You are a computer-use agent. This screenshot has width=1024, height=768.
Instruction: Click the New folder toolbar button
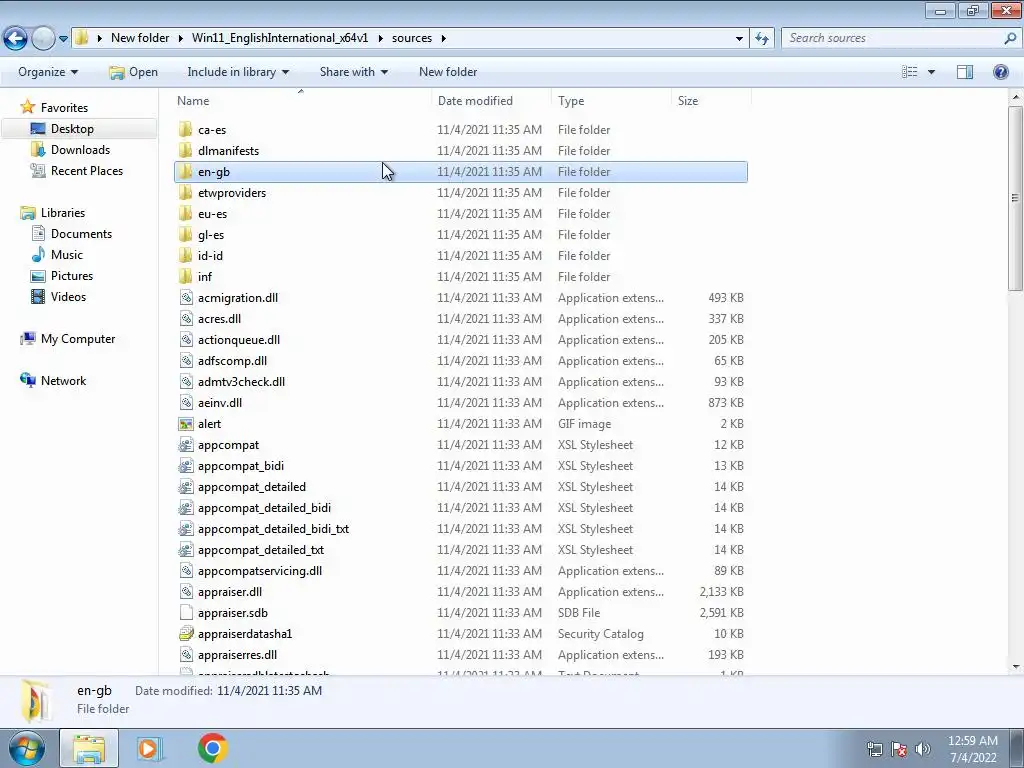pos(448,72)
